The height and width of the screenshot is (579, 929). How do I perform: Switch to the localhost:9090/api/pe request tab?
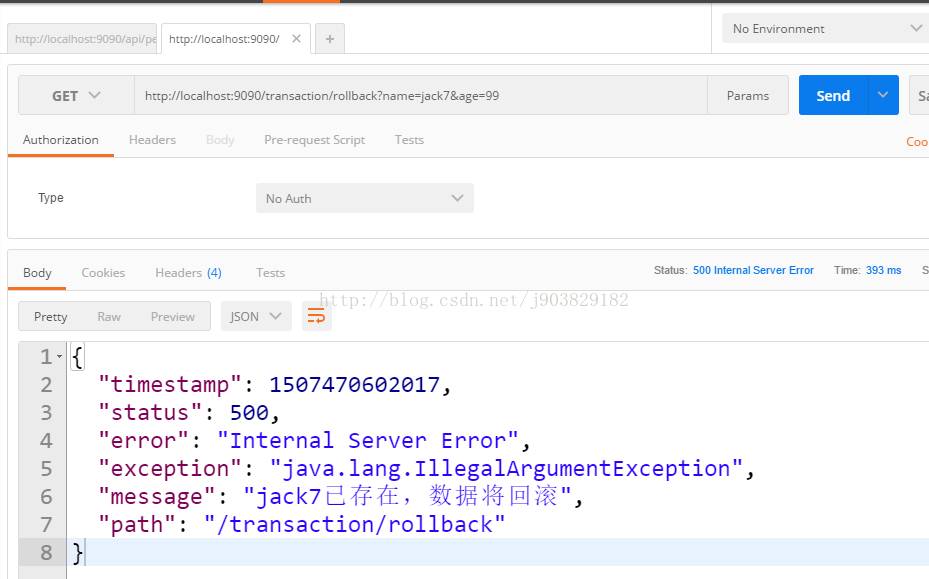82,39
